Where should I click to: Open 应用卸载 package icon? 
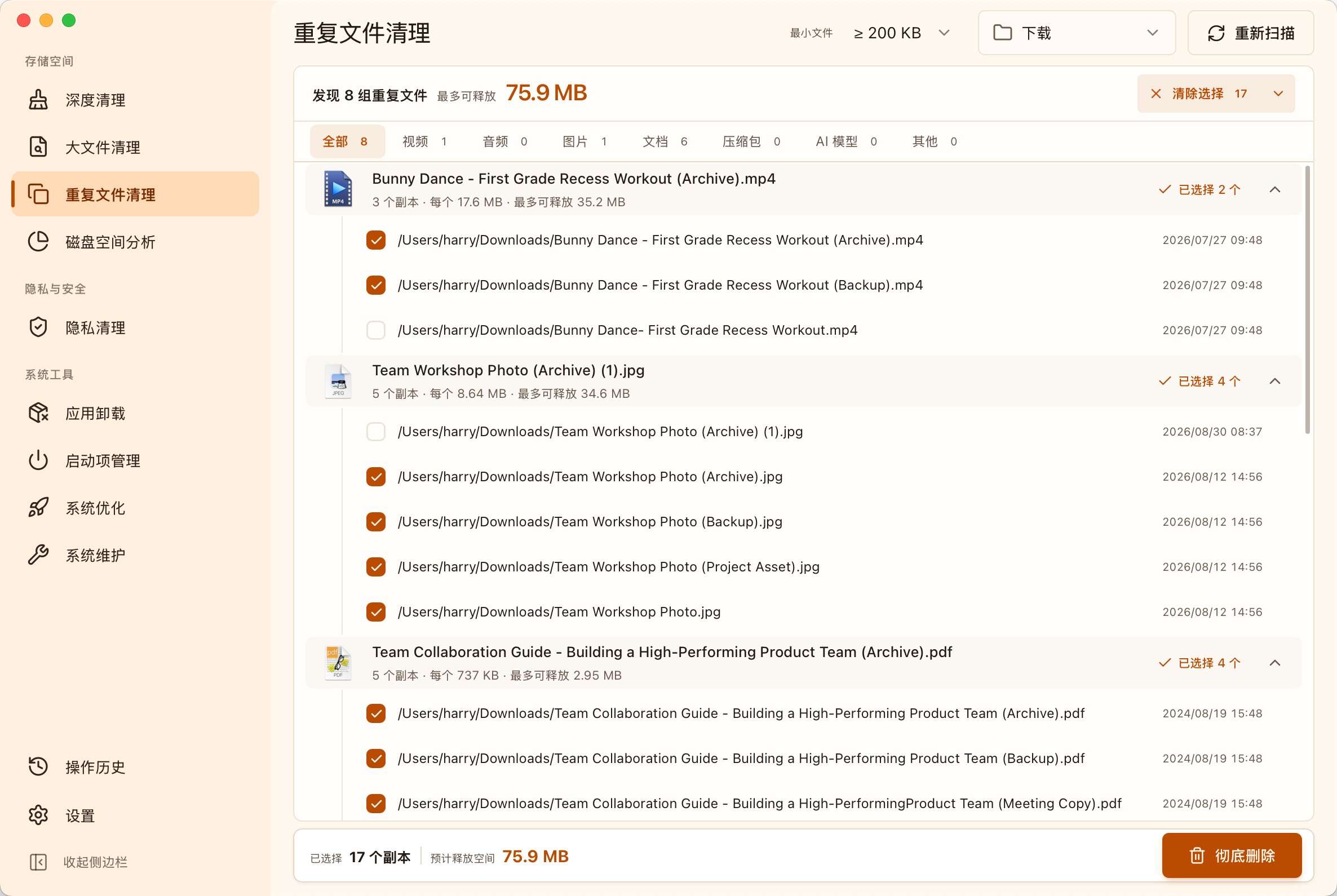[38, 413]
